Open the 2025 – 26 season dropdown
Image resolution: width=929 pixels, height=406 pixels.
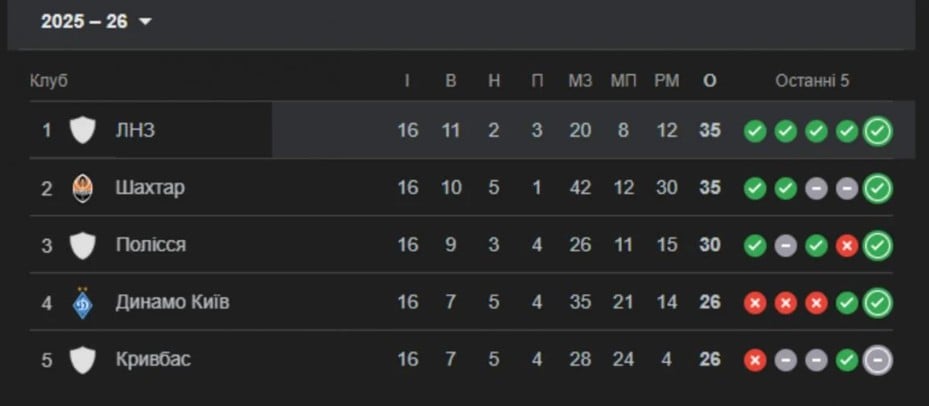[95, 22]
